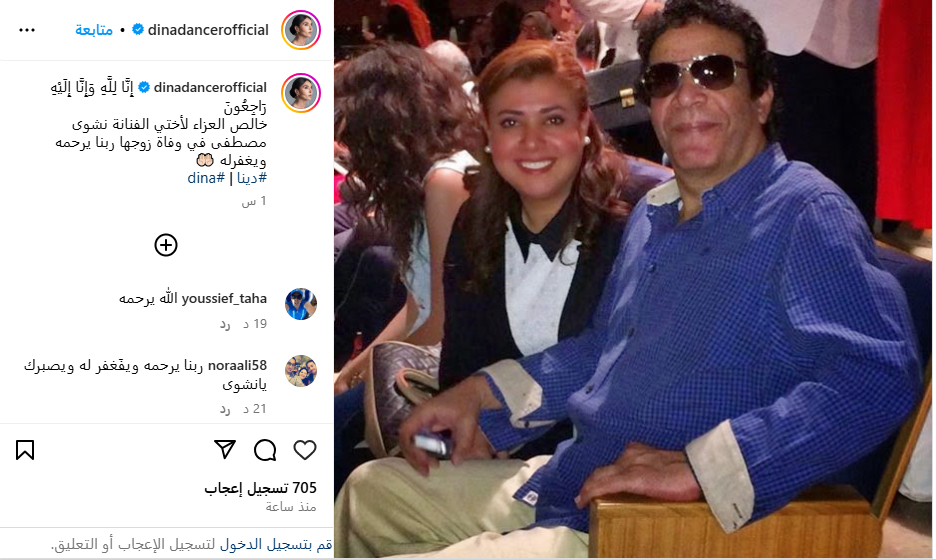
Task: Click the post photo
Action: (x=633, y=279)
